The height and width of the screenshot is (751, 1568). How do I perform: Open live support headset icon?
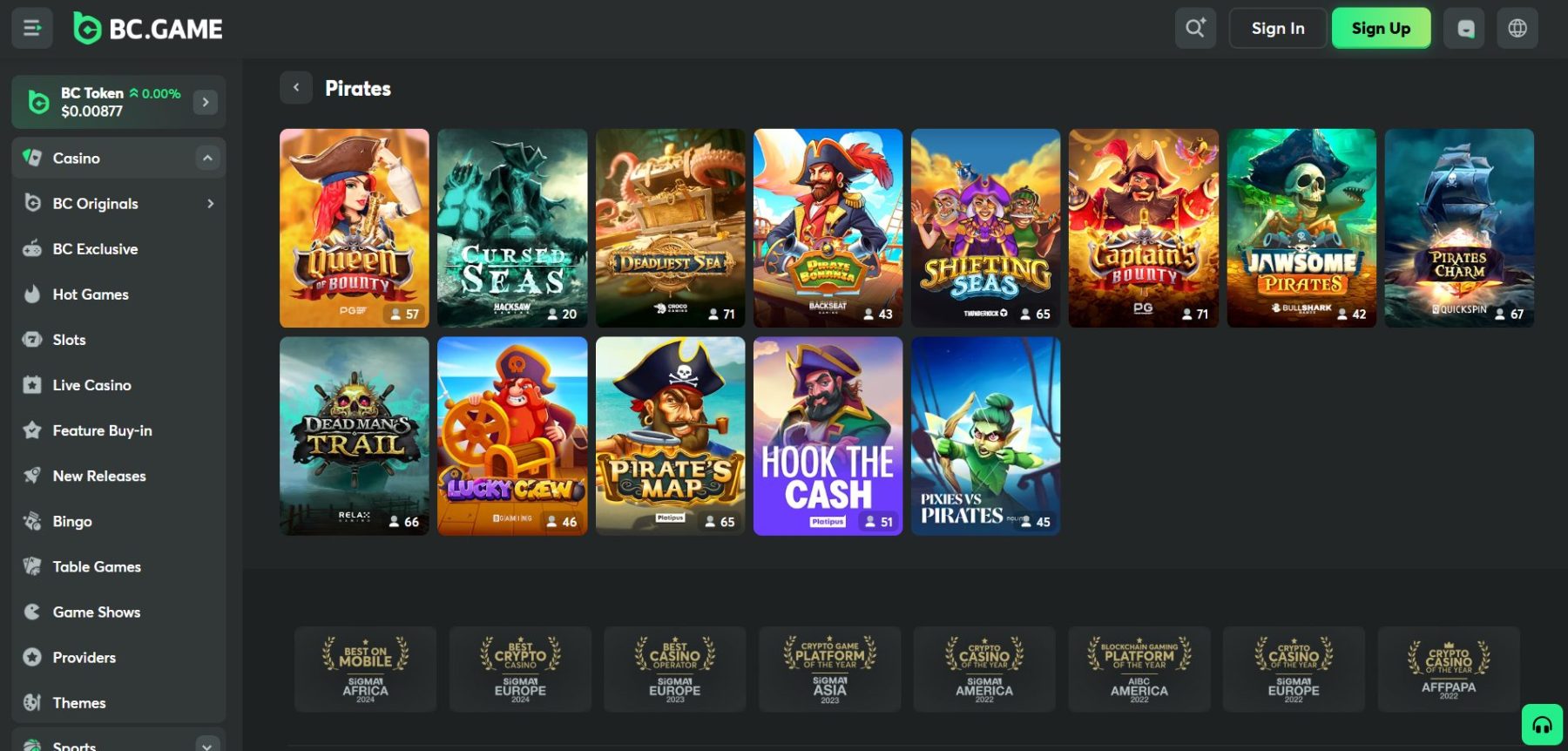coord(1542,725)
